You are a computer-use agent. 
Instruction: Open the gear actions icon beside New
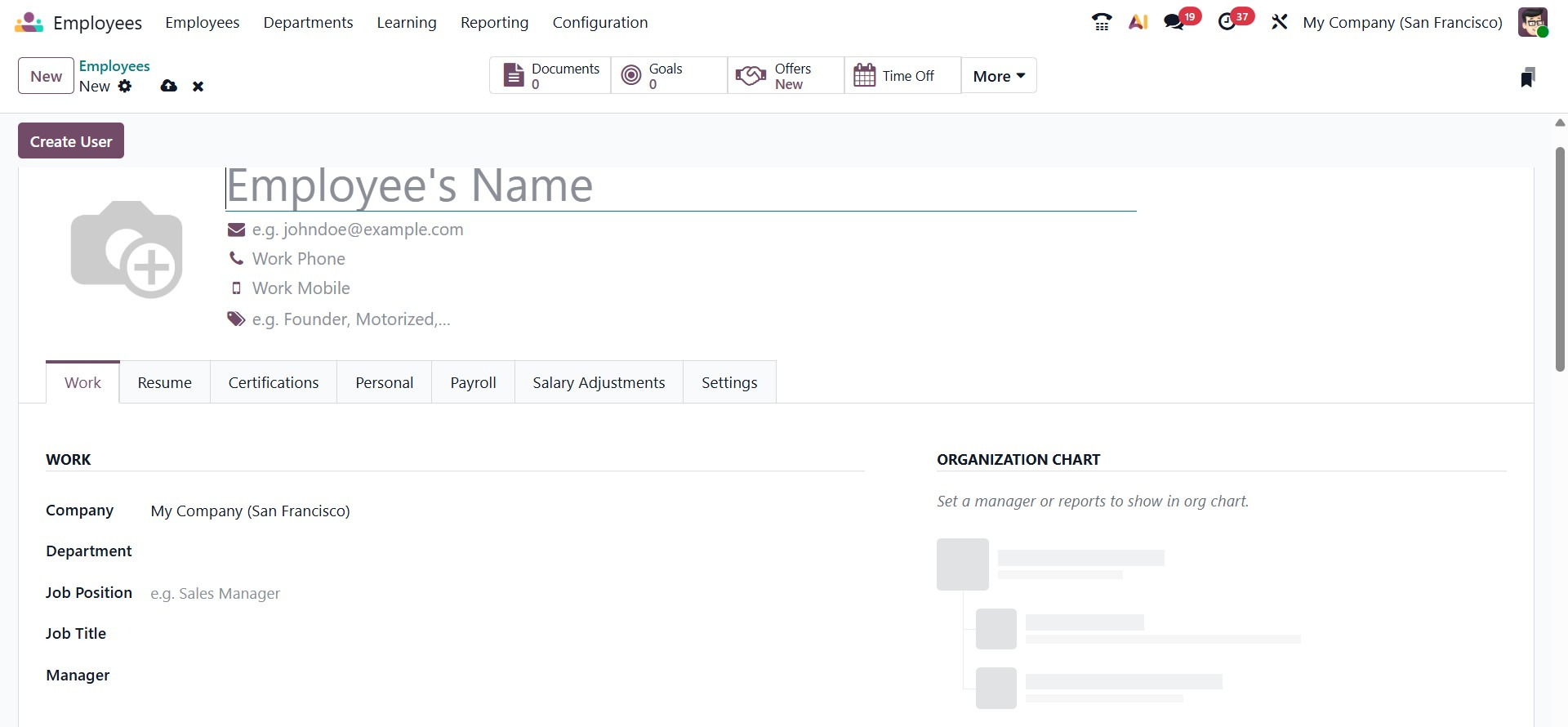[x=125, y=86]
